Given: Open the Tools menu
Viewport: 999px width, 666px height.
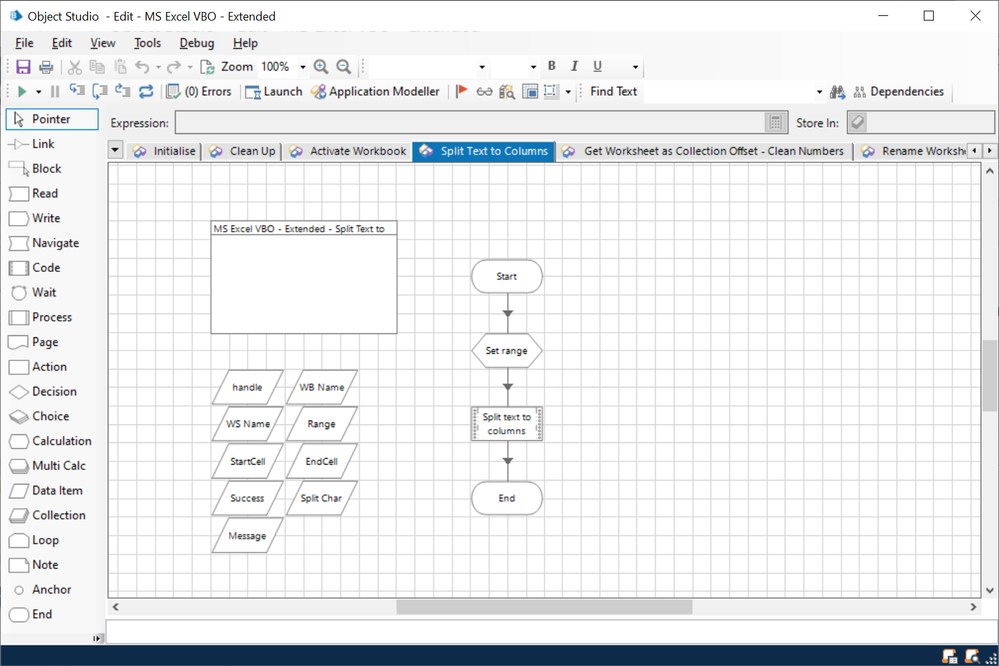Looking at the screenshot, I should pyautogui.click(x=147, y=43).
